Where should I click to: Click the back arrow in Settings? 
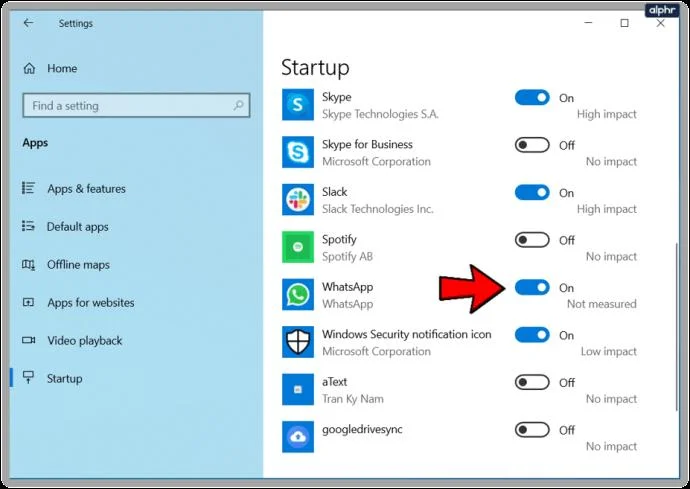click(28, 23)
